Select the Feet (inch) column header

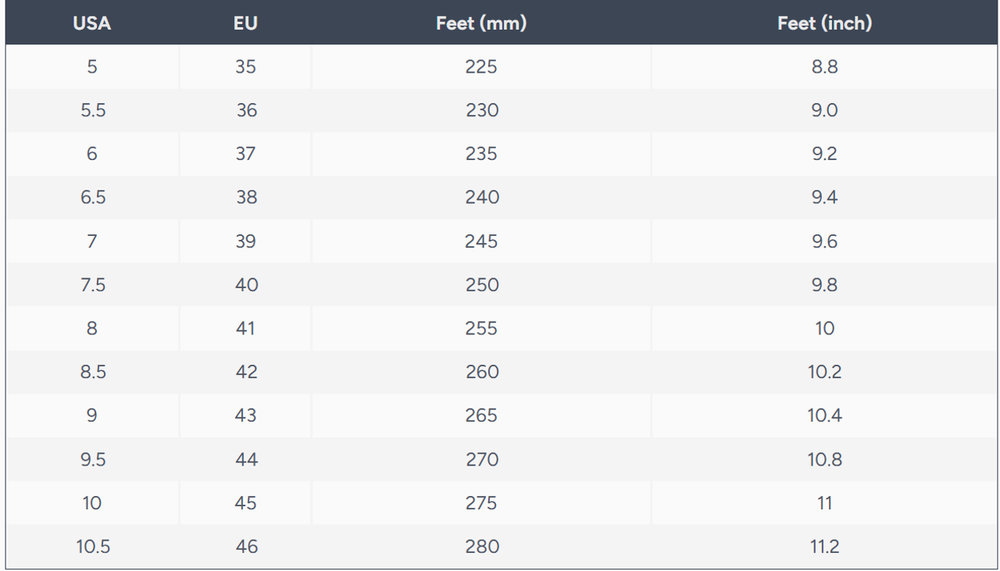(824, 23)
